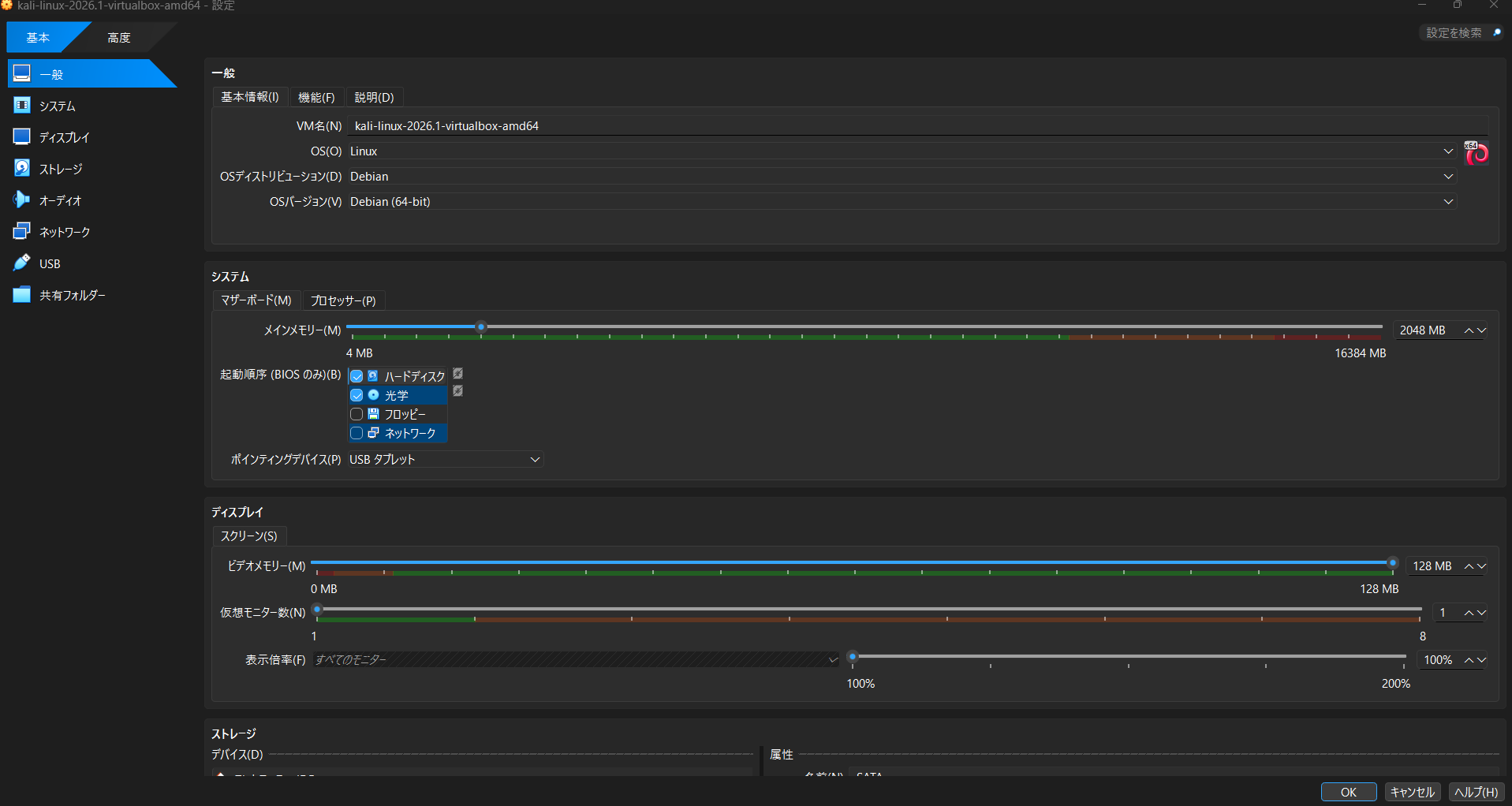This screenshot has height=806, width=1512.
Task: Select the 基本情報(I) tab
Action: [x=250, y=97]
